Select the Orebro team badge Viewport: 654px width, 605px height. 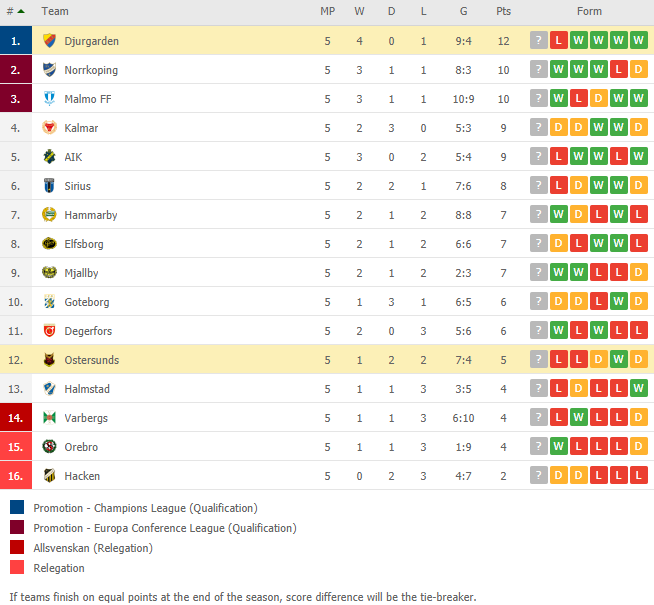(49, 447)
